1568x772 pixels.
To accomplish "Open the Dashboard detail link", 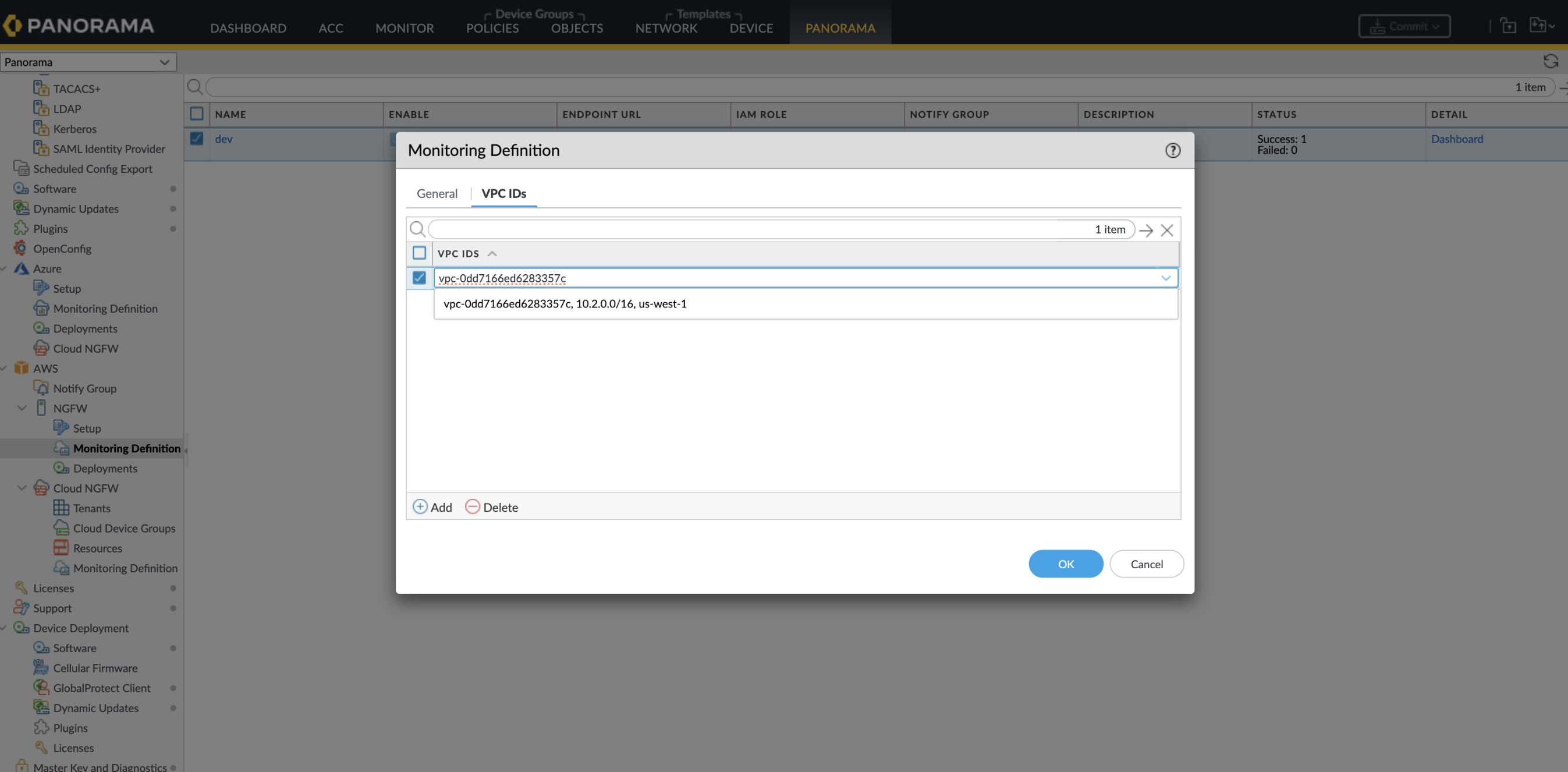I will pos(1456,139).
